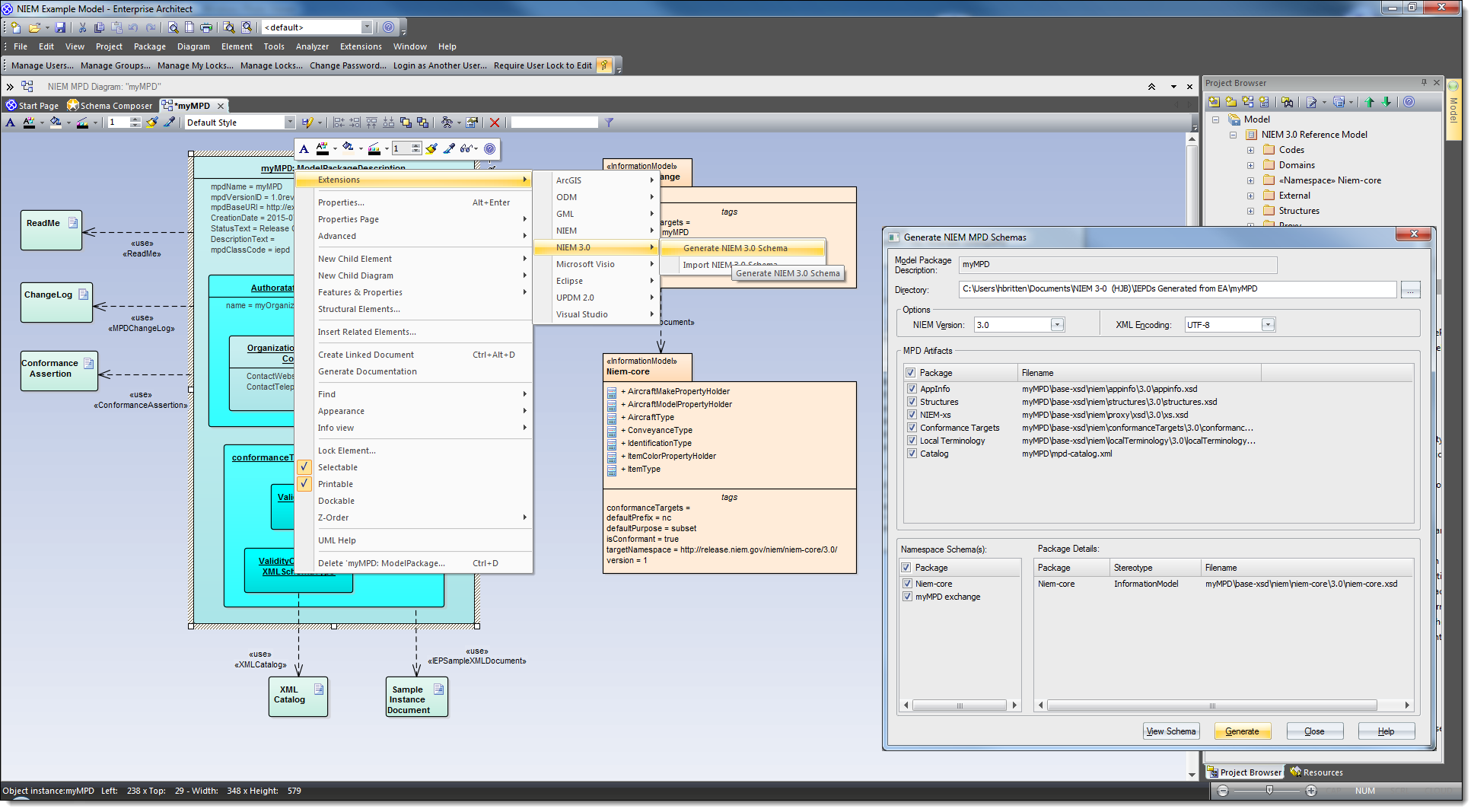This screenshot has width=1474, height=812.
Task: Uncheck myMPD exchange namespace schema
Action: 907,597
